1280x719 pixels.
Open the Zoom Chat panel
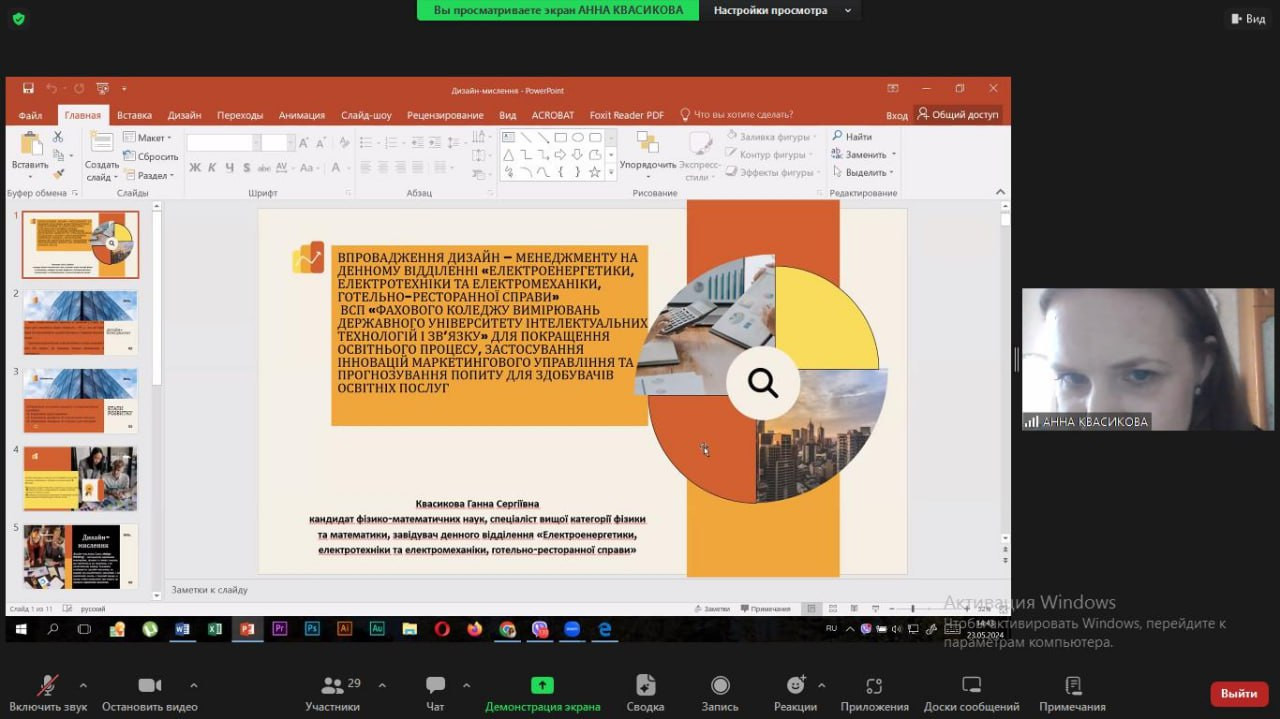(435, 685)
